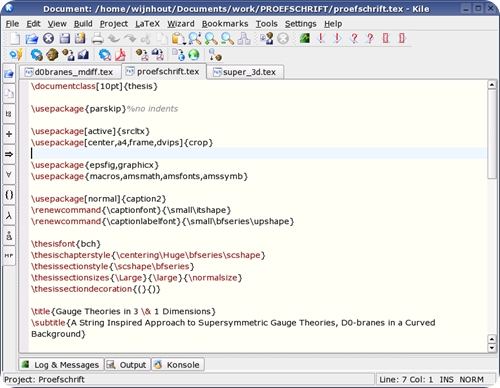500x388 pixels.
Task: Compile with PDFLaTeX gear icon
Action: tap(105, 55)
